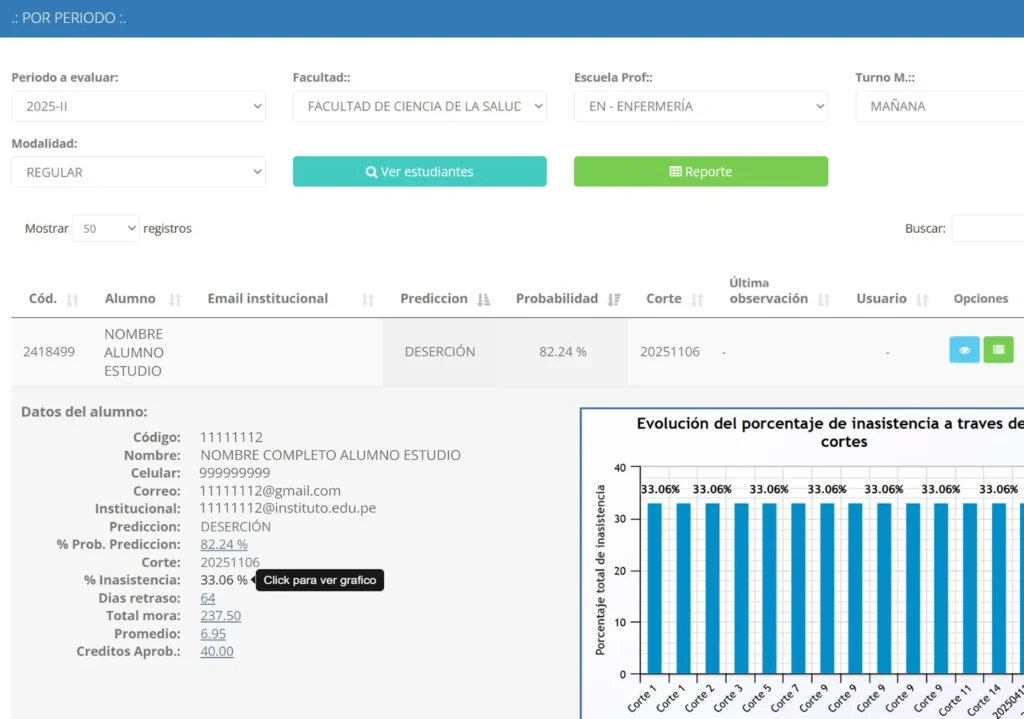Sort by Corte column arrows

pyautogui.click(x=697, y=300)
